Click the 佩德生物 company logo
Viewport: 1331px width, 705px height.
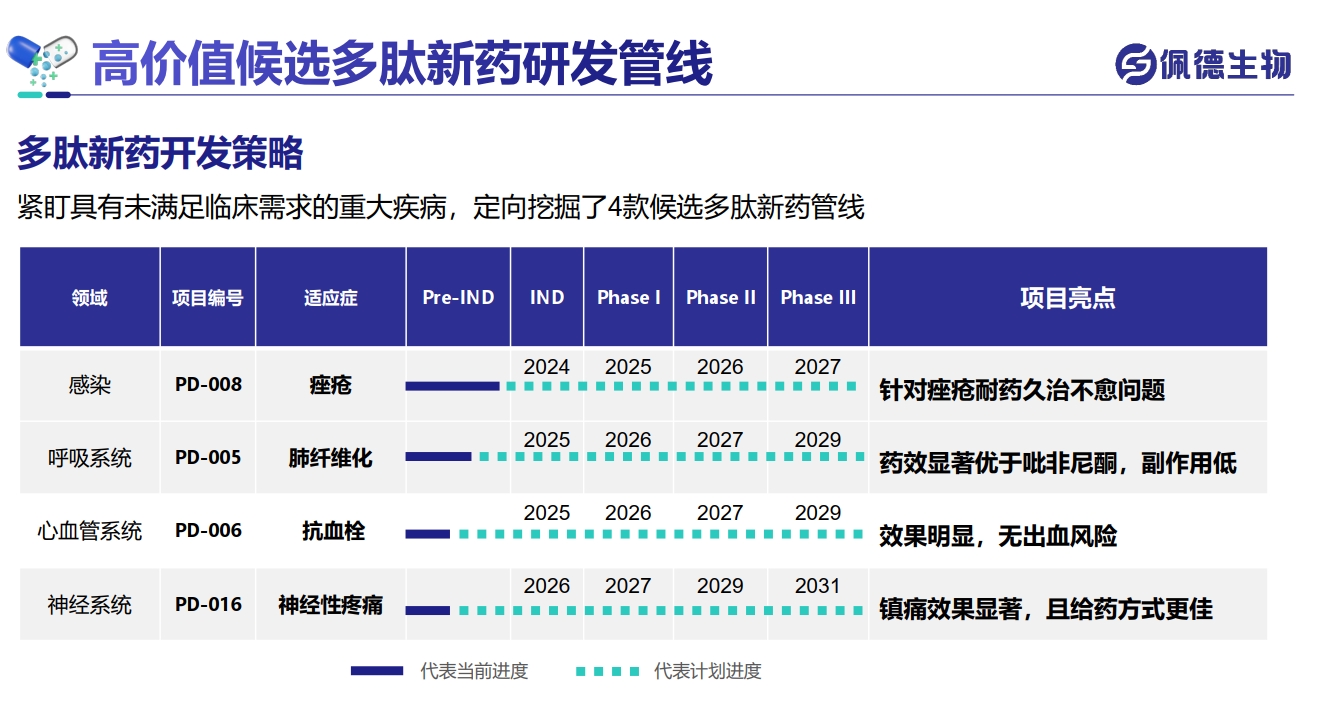(1203, 64)
